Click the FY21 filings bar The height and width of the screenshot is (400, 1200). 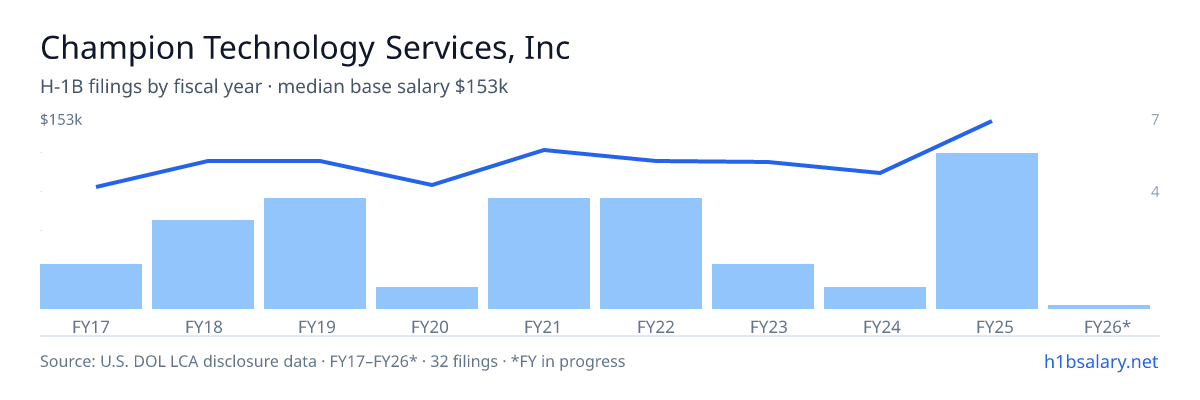[539, 253]
